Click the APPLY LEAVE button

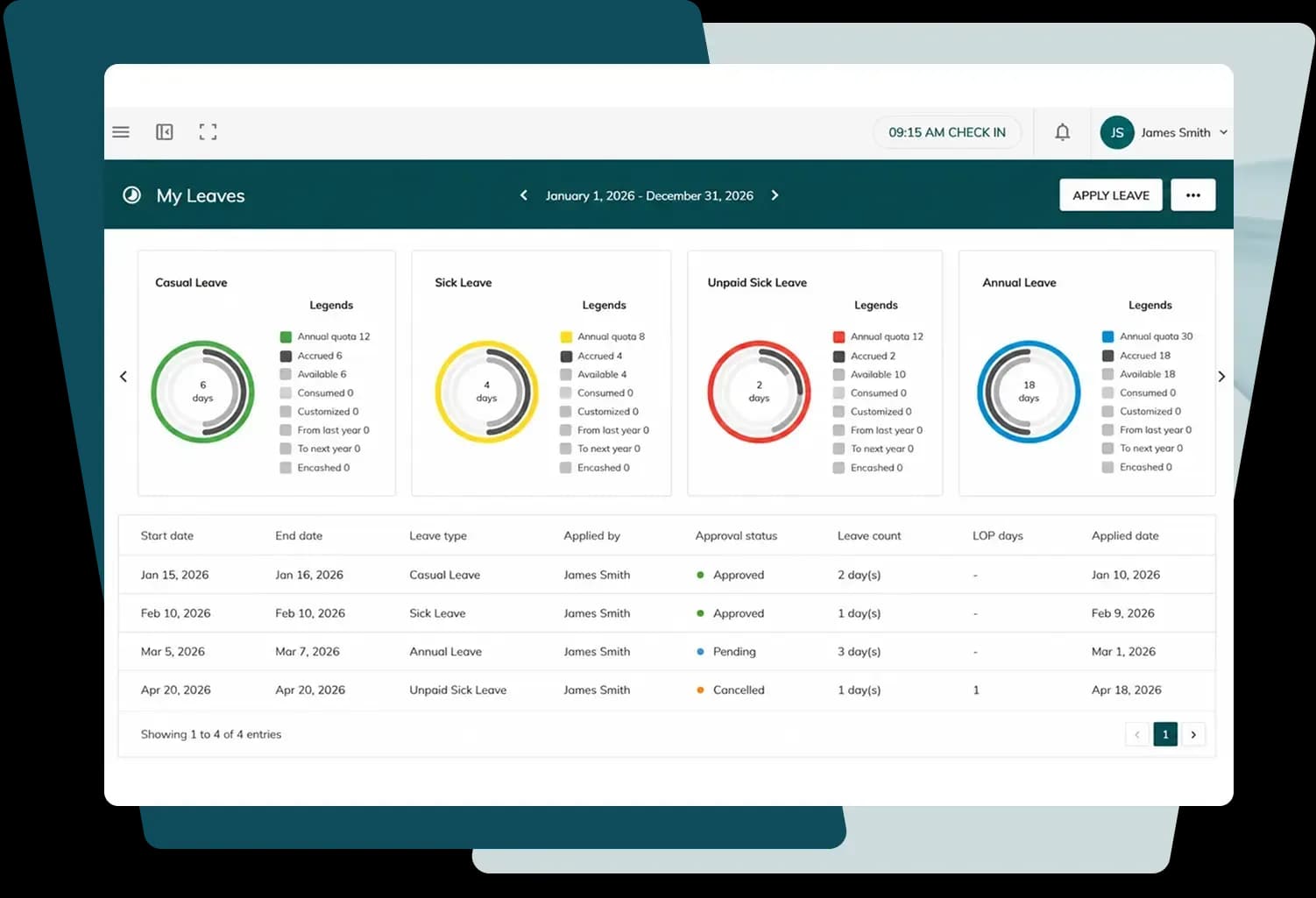tap(1111, 195)
